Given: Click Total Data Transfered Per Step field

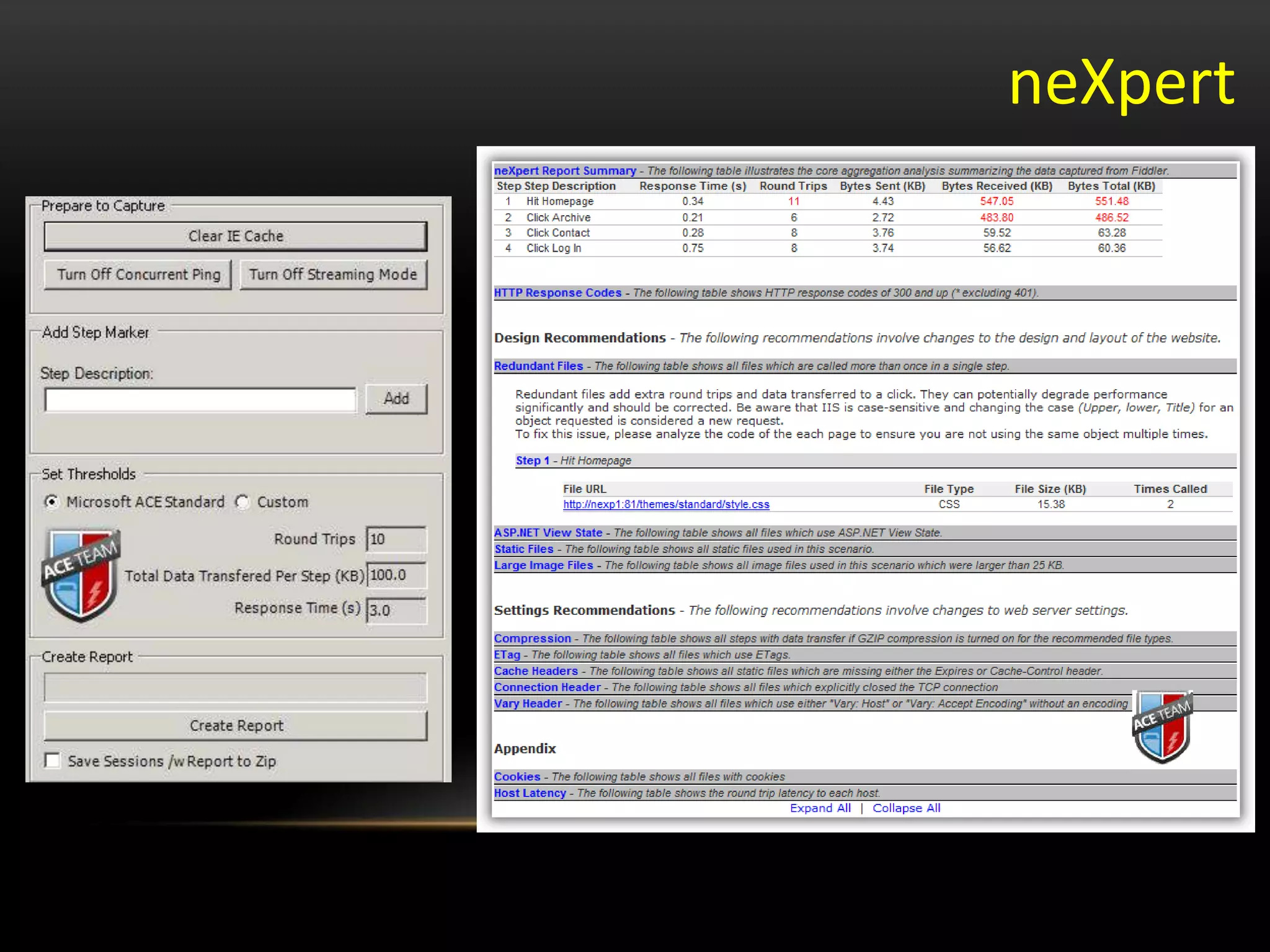Looking at the screenshot, I should tap(396, 575).
